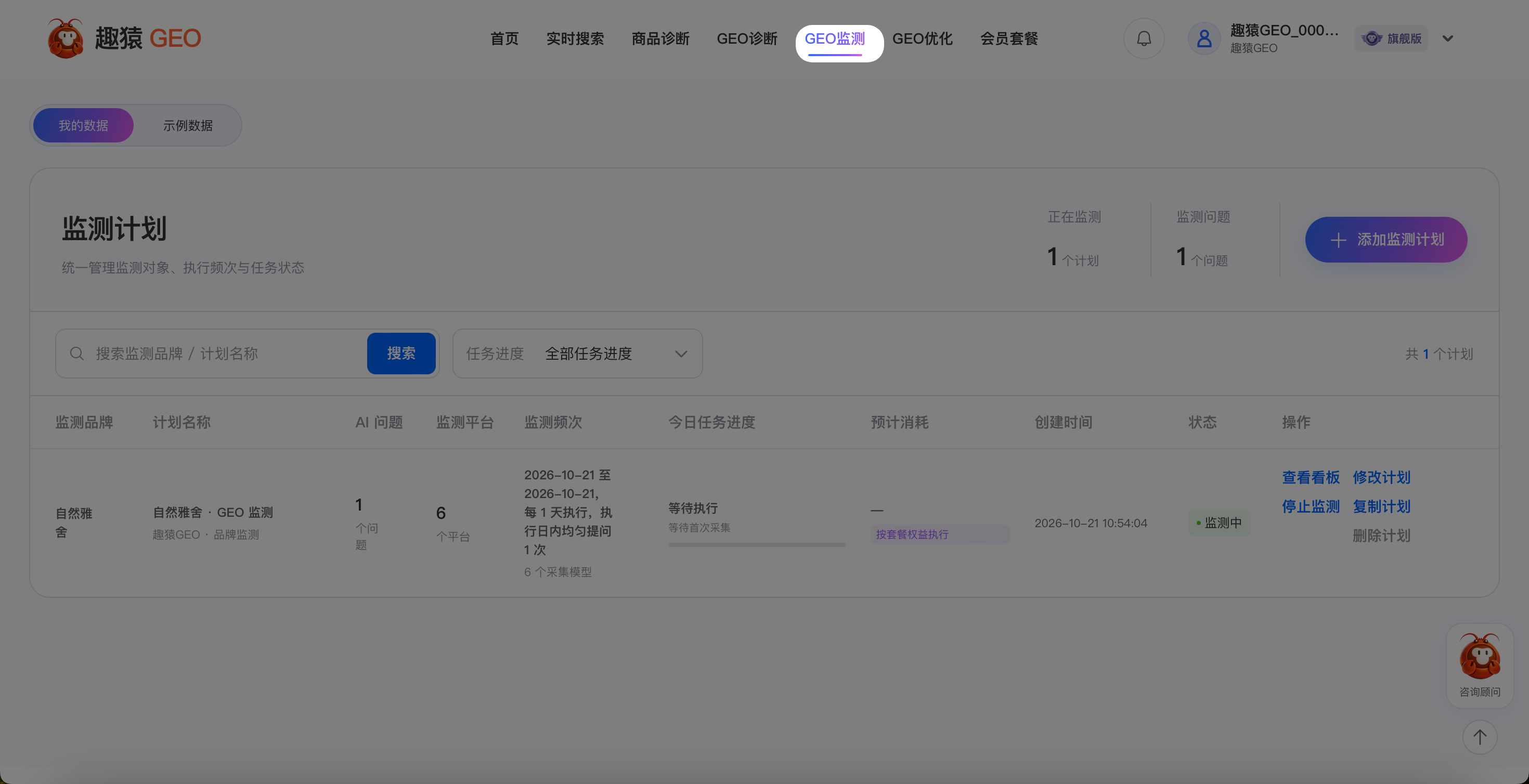Screen dimensions: 1529x784
Task: Click the 监测频次 column header
Action: pos(553,422)
